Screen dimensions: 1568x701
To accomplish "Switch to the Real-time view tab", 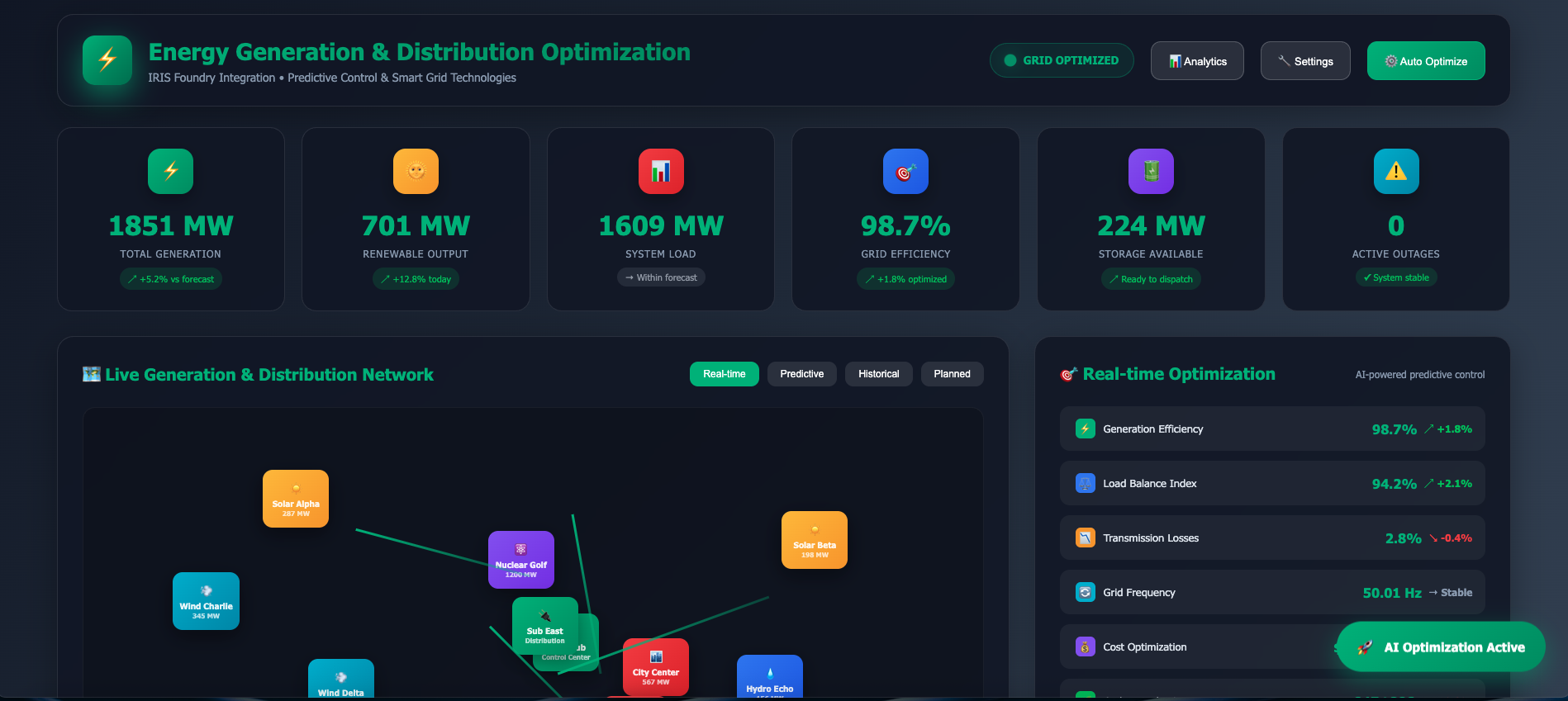I will [x=724, y=374].
